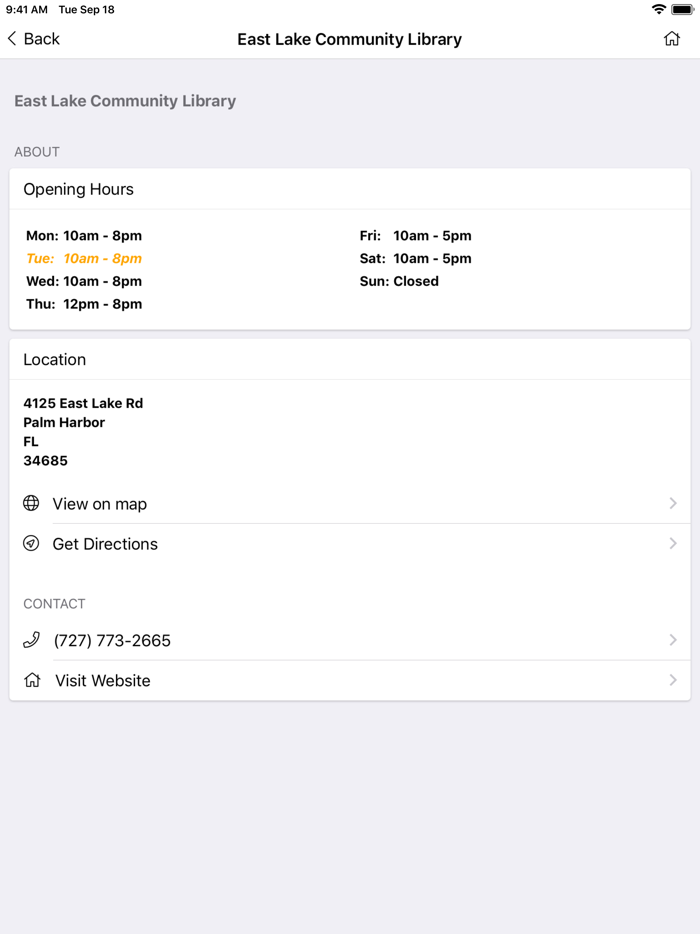Tap the 4125 East Lake Rd address
Screen dimensions: 700x934
(x=83, y=403)
